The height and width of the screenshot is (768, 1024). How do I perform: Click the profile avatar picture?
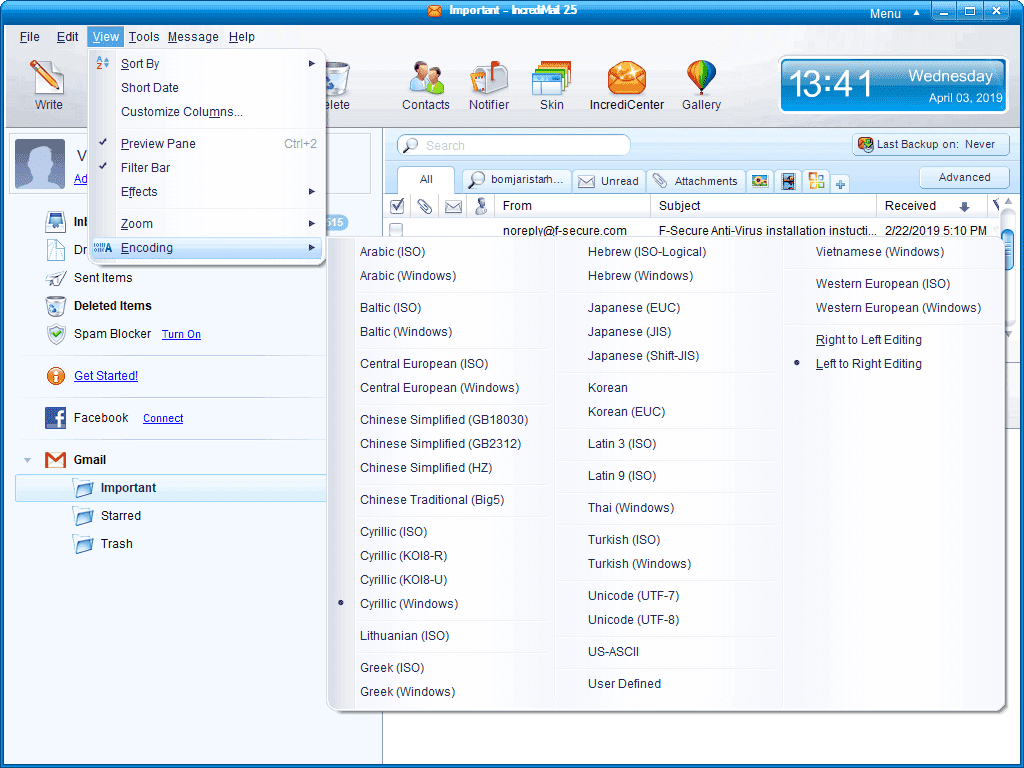[x=40, y=164]
